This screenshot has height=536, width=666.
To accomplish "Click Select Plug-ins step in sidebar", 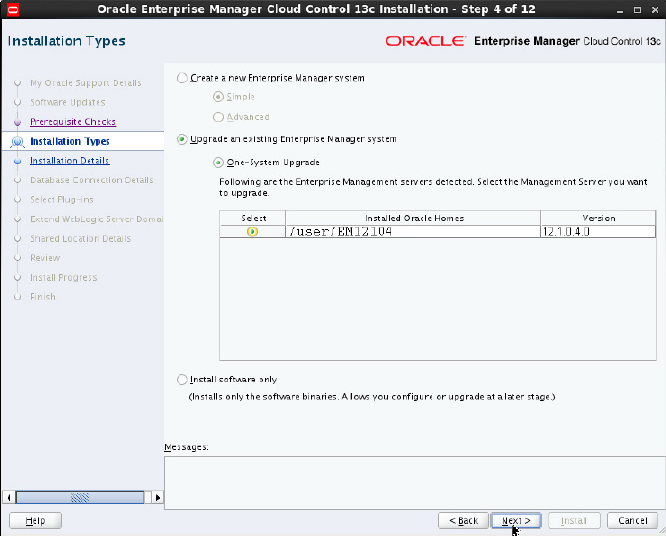I will (62, 200).
